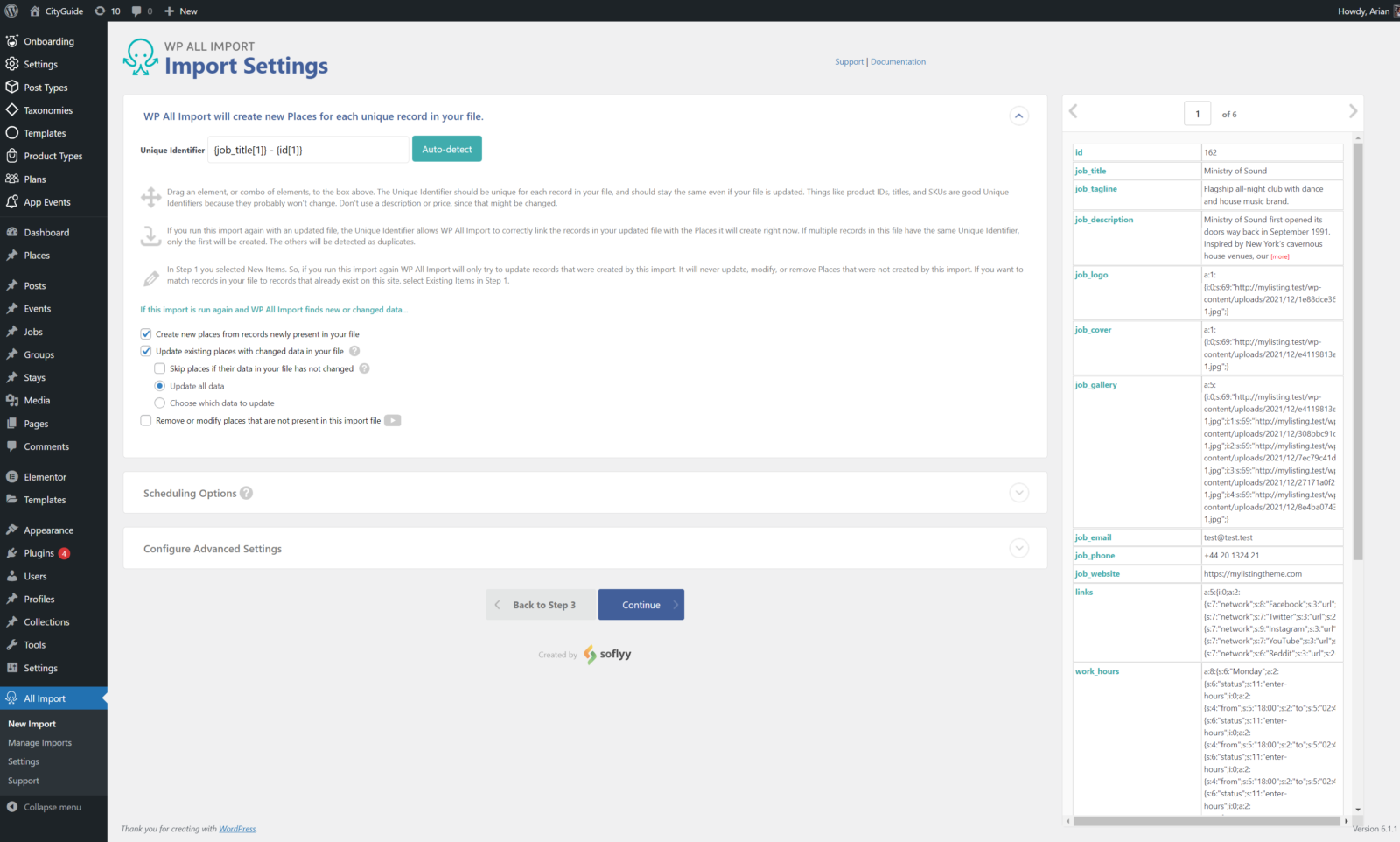Select the Places pin icon in sidebar

coord(12,255)
